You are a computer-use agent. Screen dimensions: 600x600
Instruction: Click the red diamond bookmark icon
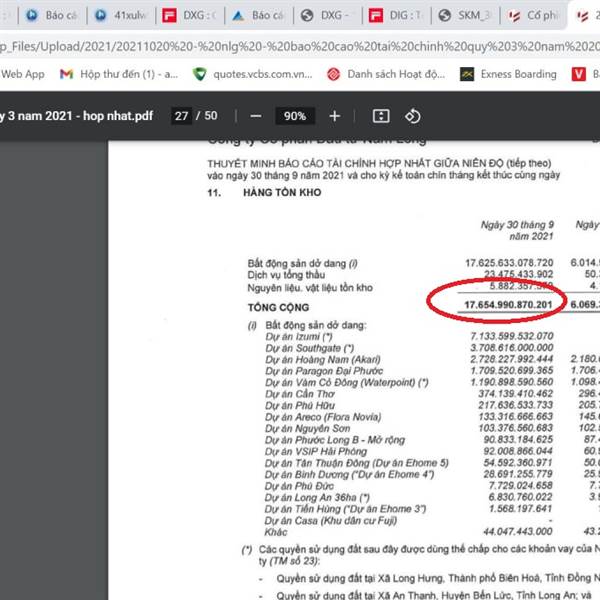point(333,74)
